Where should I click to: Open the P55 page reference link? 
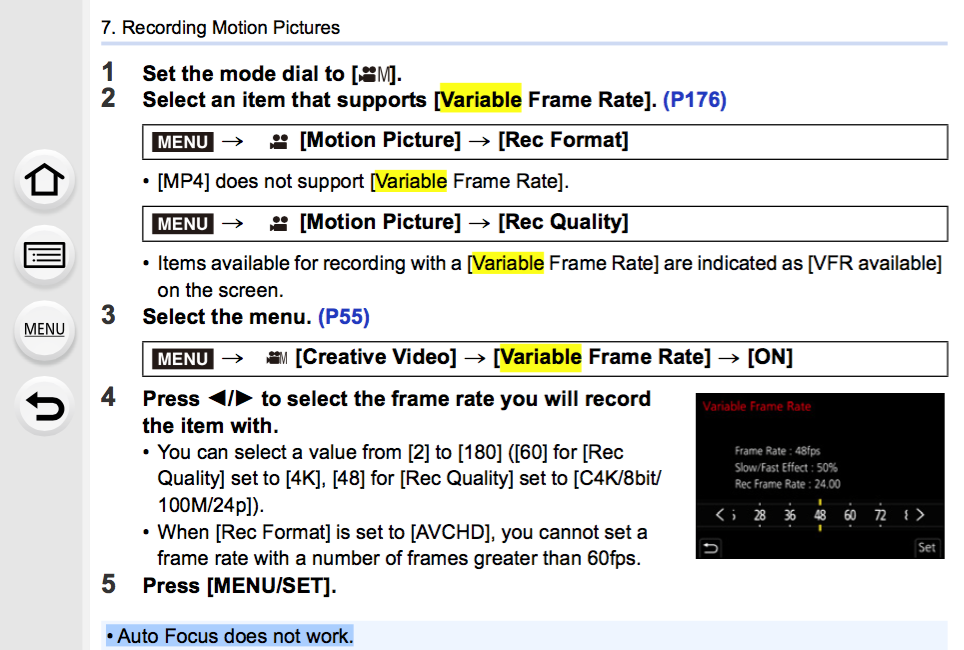pyautogui.click(x=344, y=317)
